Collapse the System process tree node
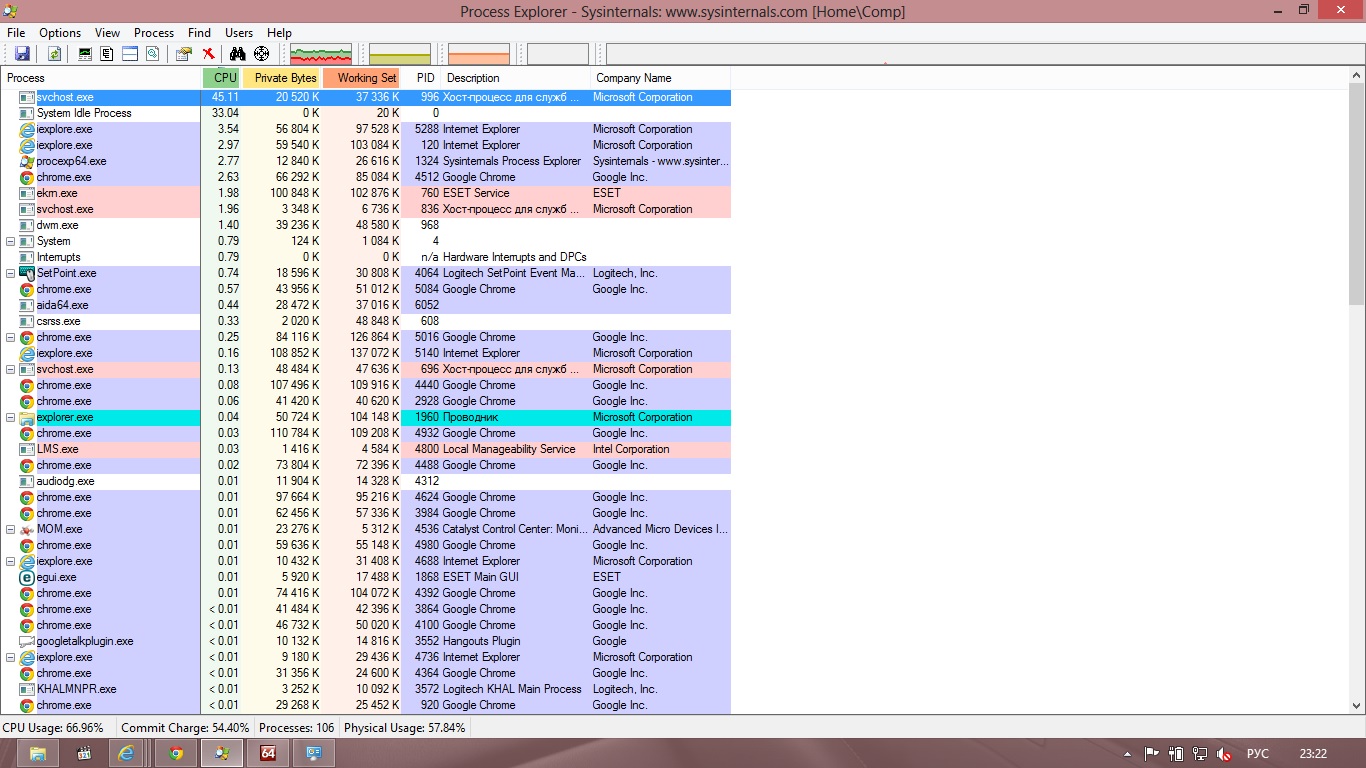The height and width of the screenshot is (768, 1366). (11, 241)
